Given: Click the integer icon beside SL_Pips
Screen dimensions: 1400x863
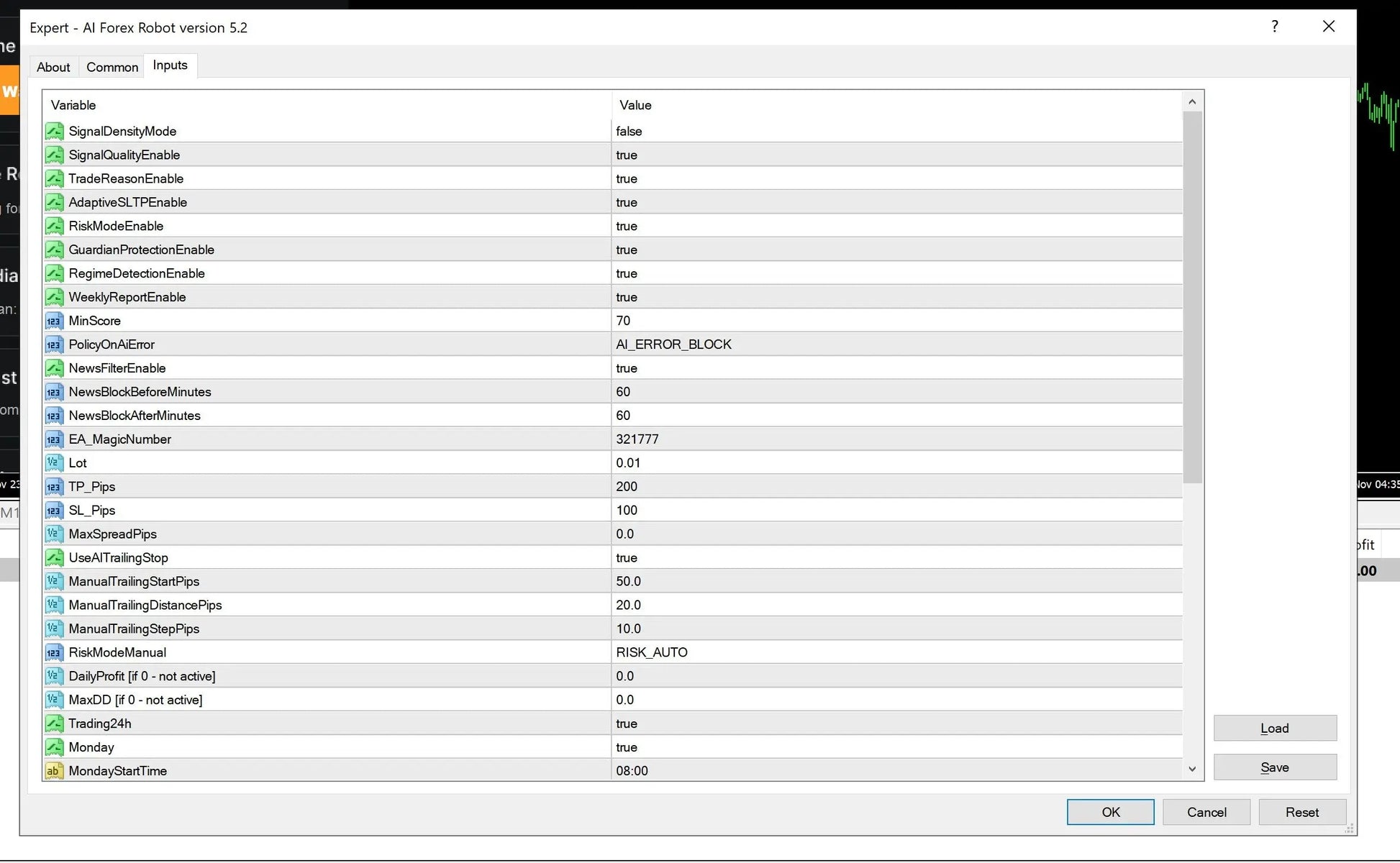Looking at the screenshot, I should [54, 510].
